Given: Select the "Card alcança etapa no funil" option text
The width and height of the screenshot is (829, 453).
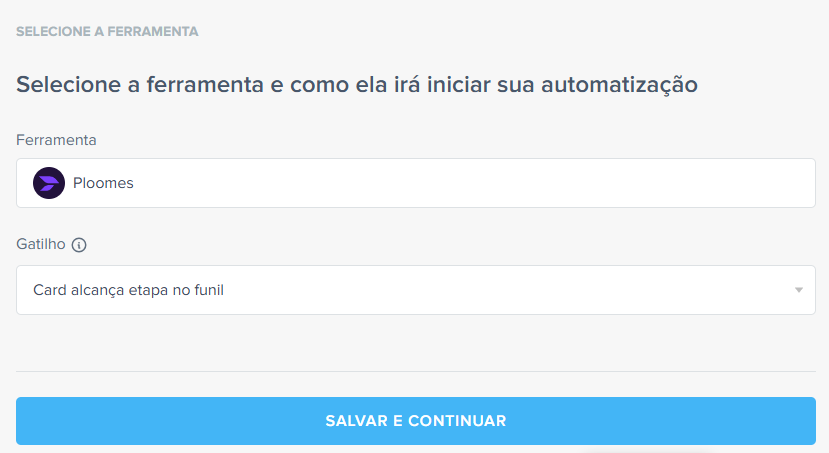Looking at the screenshot, I should click(129, 290).
